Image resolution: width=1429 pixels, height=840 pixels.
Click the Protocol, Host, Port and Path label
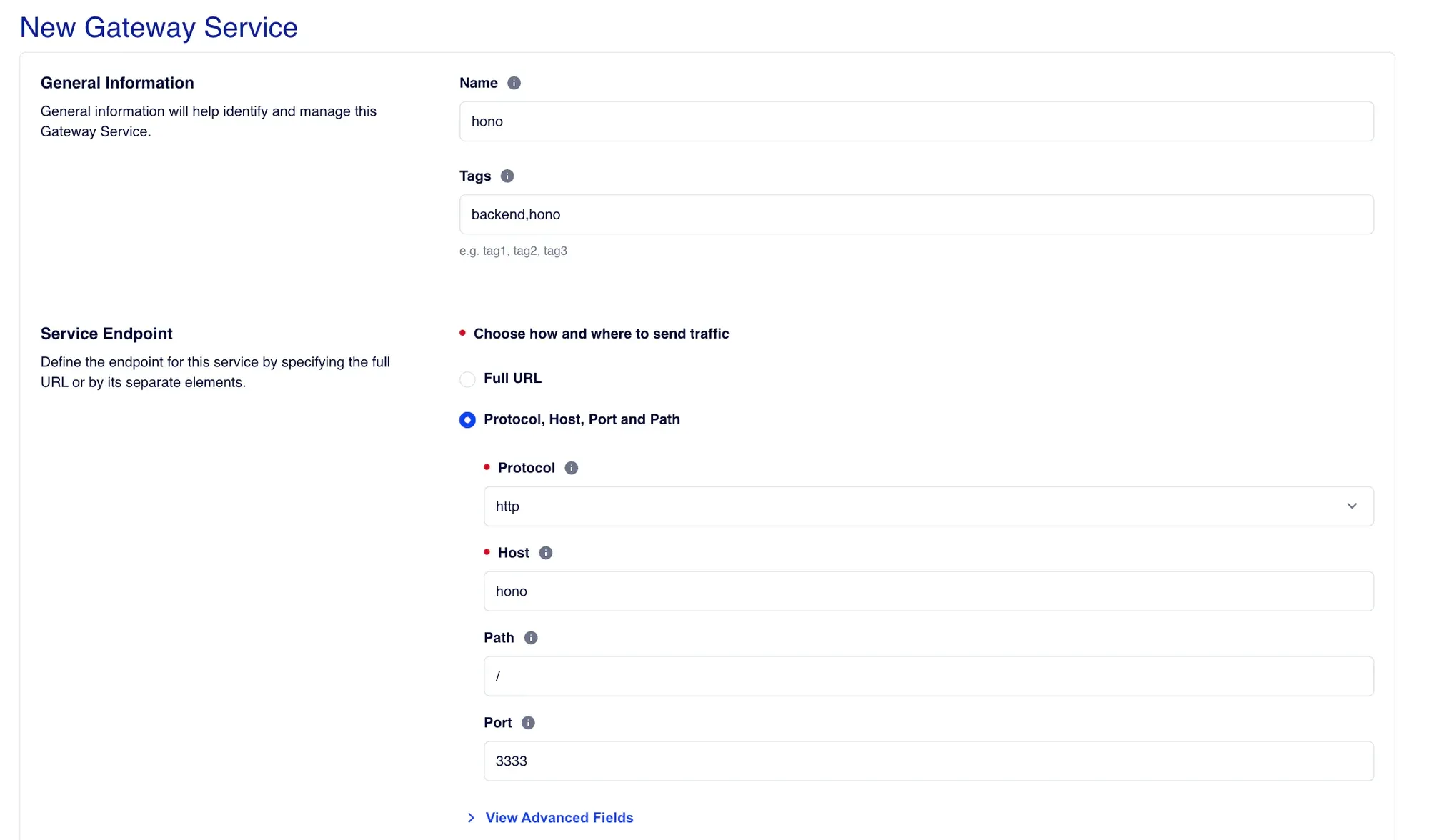coord(582,419)
